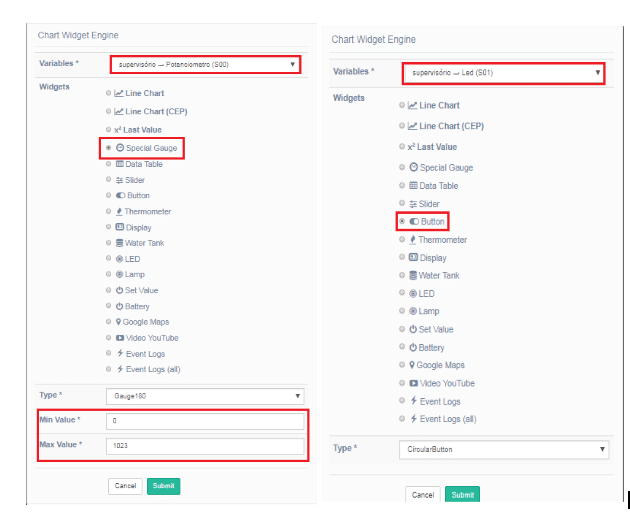Open Variables dropdown showing Potenciometro (S00)

tap(204, 65)
